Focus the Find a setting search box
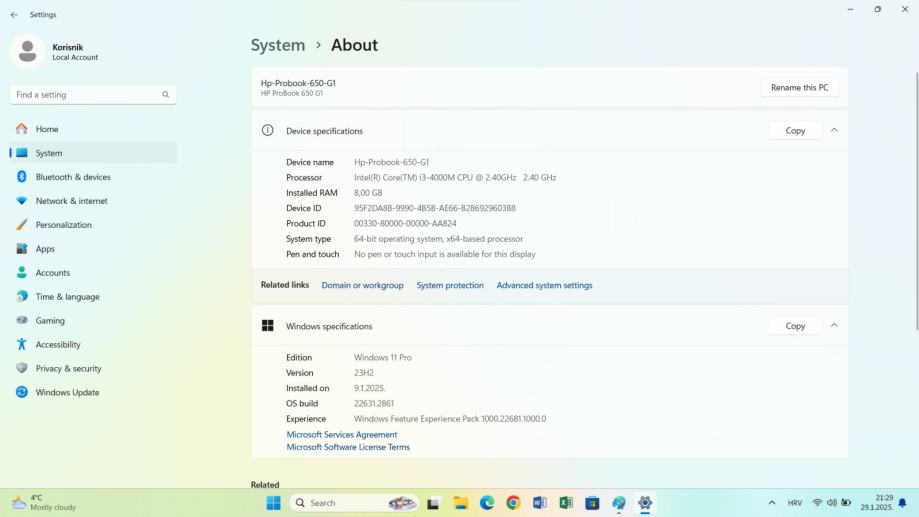Viewport: 919px width, 517px height. click(93, 95)
